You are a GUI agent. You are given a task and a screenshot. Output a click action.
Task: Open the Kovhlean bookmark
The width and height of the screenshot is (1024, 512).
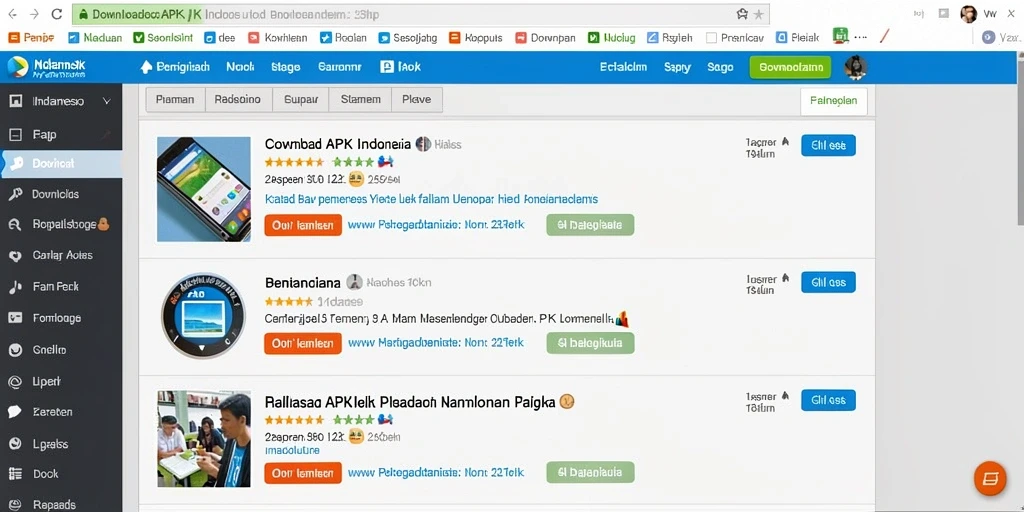coord(278,38)
